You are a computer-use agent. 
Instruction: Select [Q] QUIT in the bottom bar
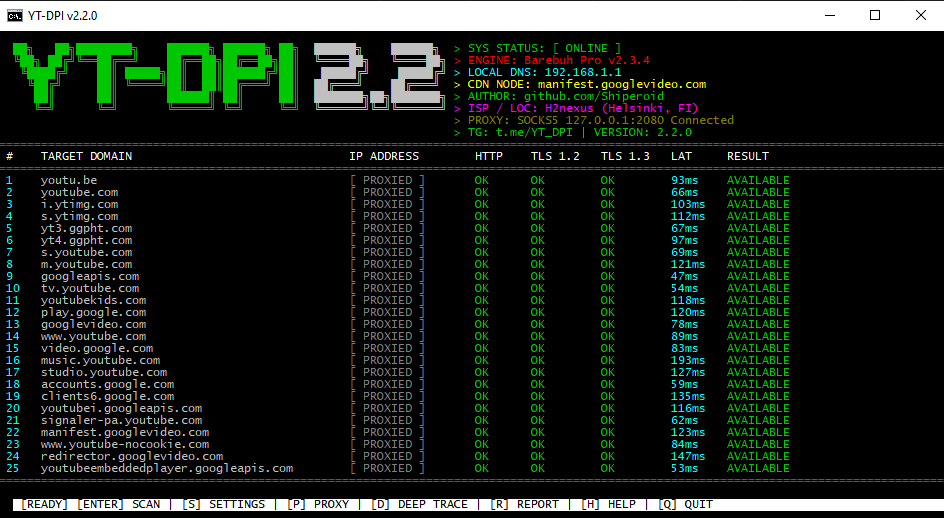[x=685, y=504]
